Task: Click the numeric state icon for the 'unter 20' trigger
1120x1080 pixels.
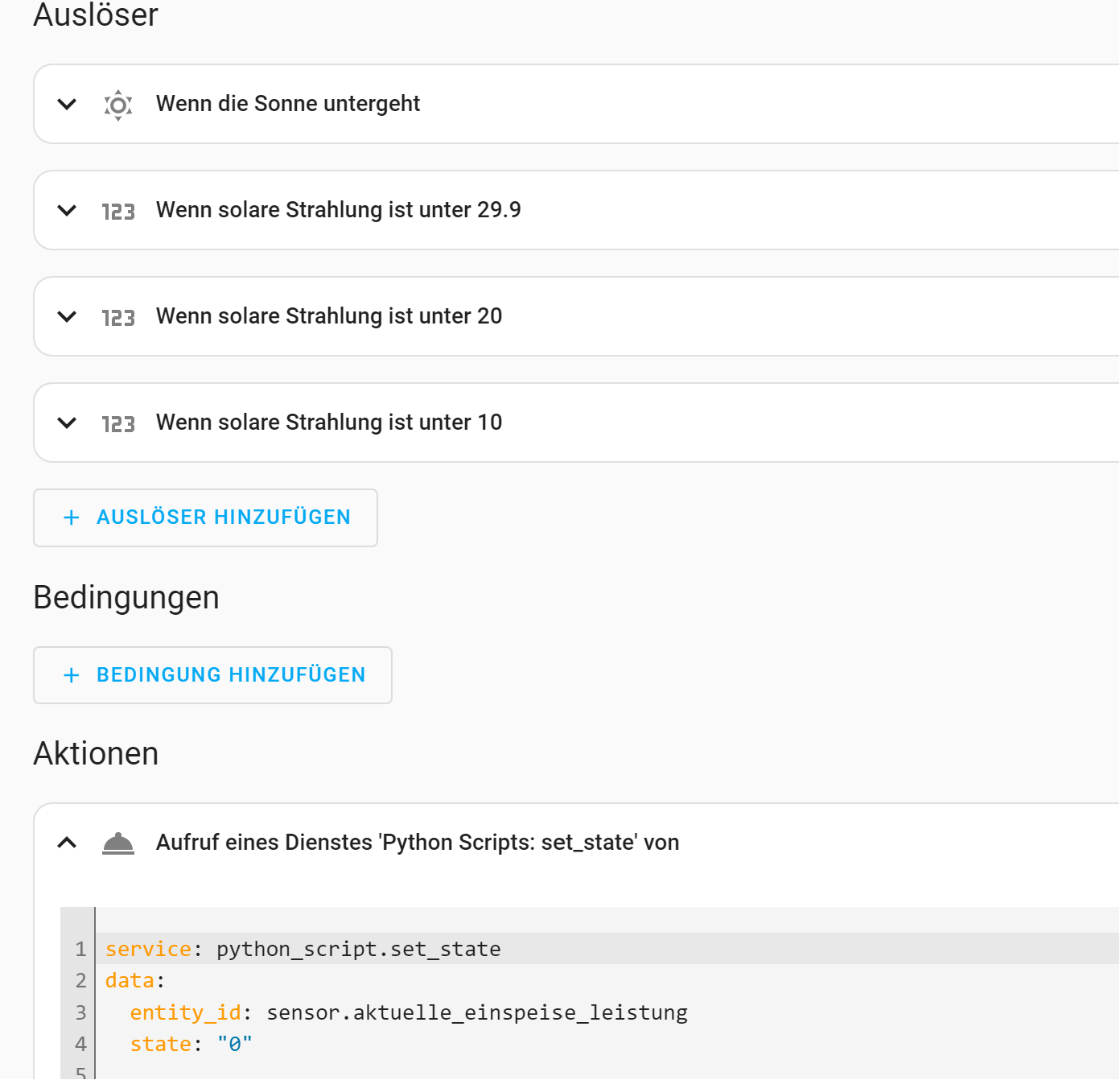Action: pos(118,317)
